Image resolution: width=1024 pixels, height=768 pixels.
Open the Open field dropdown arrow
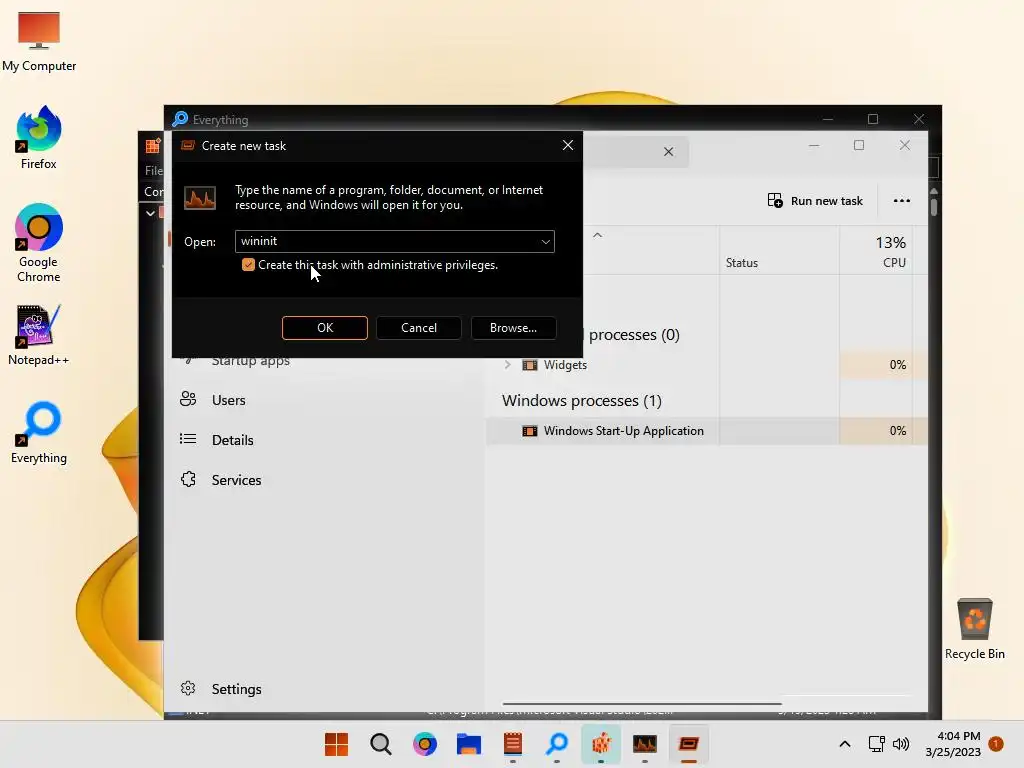pyautogui.click(x=545, y=242)
